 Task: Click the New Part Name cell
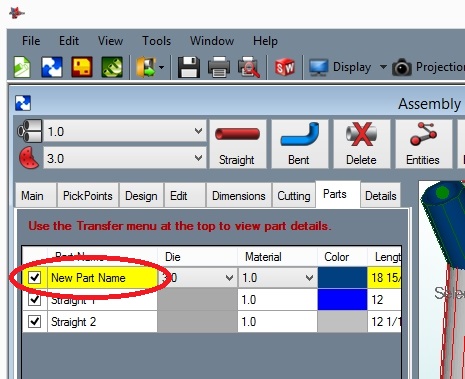coord(102,277)
